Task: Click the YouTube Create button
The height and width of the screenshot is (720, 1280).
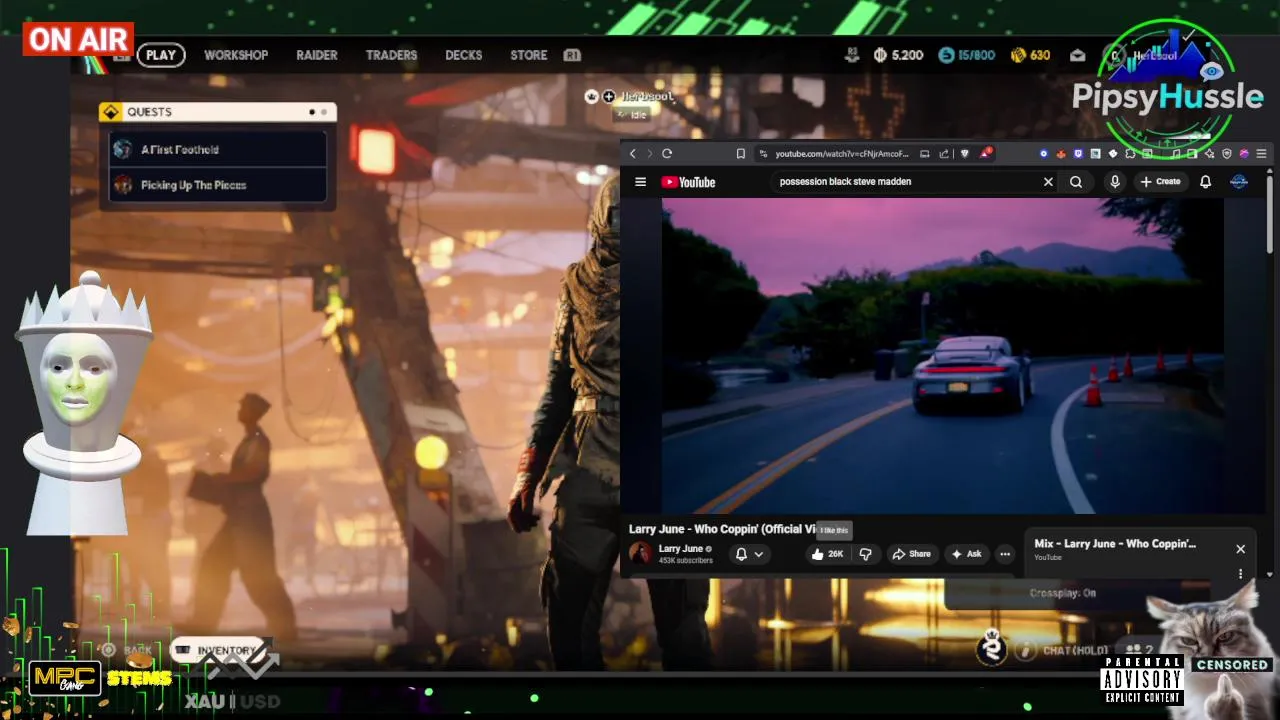Action: point(1161,182)
